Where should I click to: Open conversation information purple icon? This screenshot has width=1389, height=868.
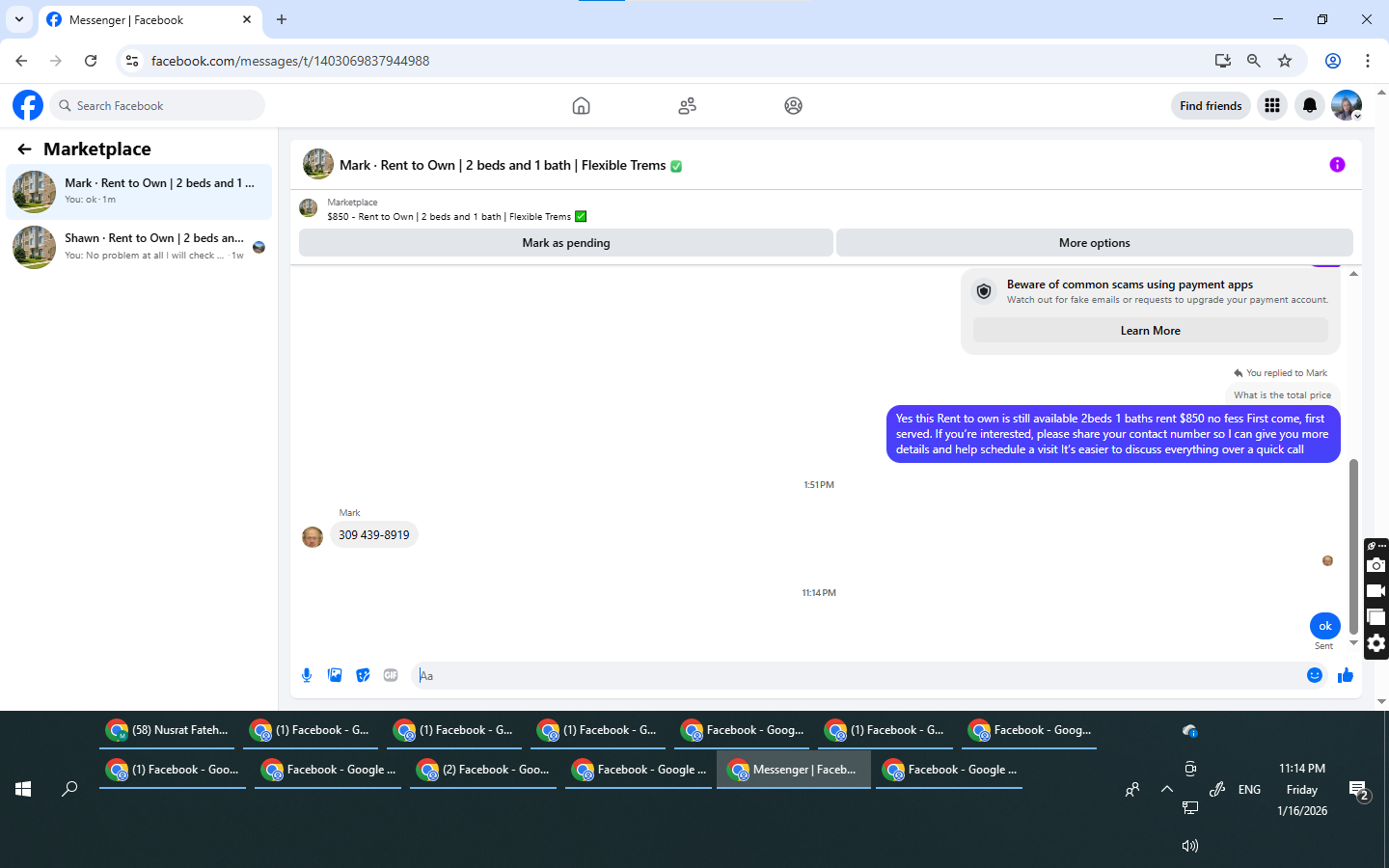(x=1337, y=165)
